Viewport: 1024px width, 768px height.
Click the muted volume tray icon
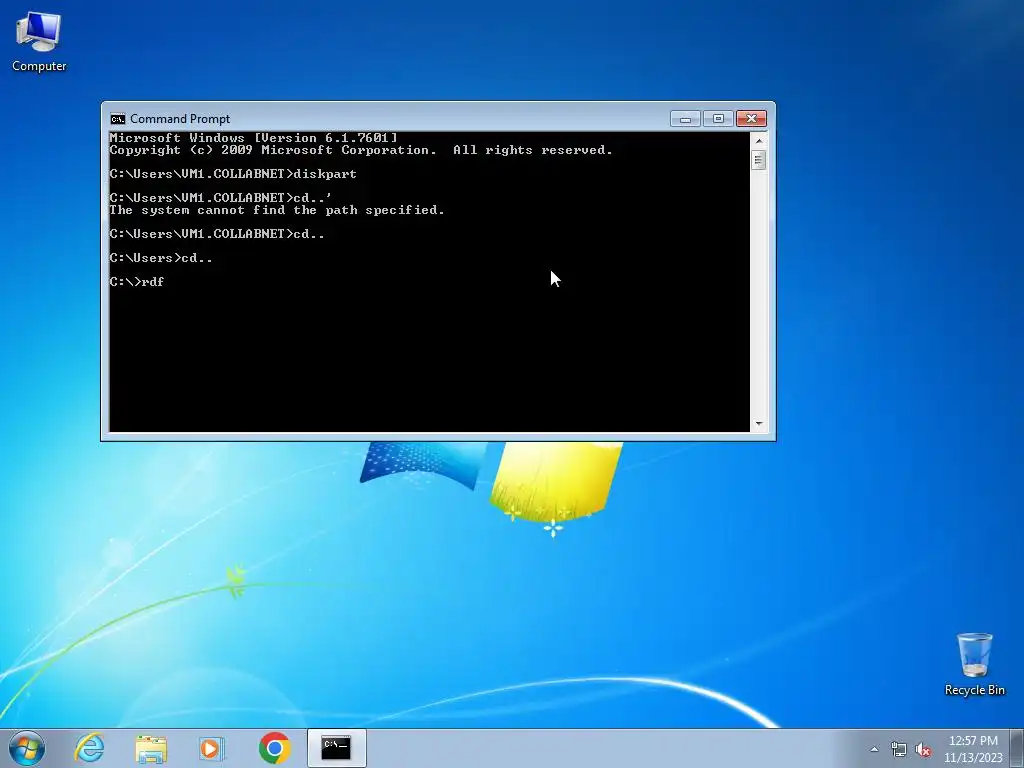tap(923, 750)
